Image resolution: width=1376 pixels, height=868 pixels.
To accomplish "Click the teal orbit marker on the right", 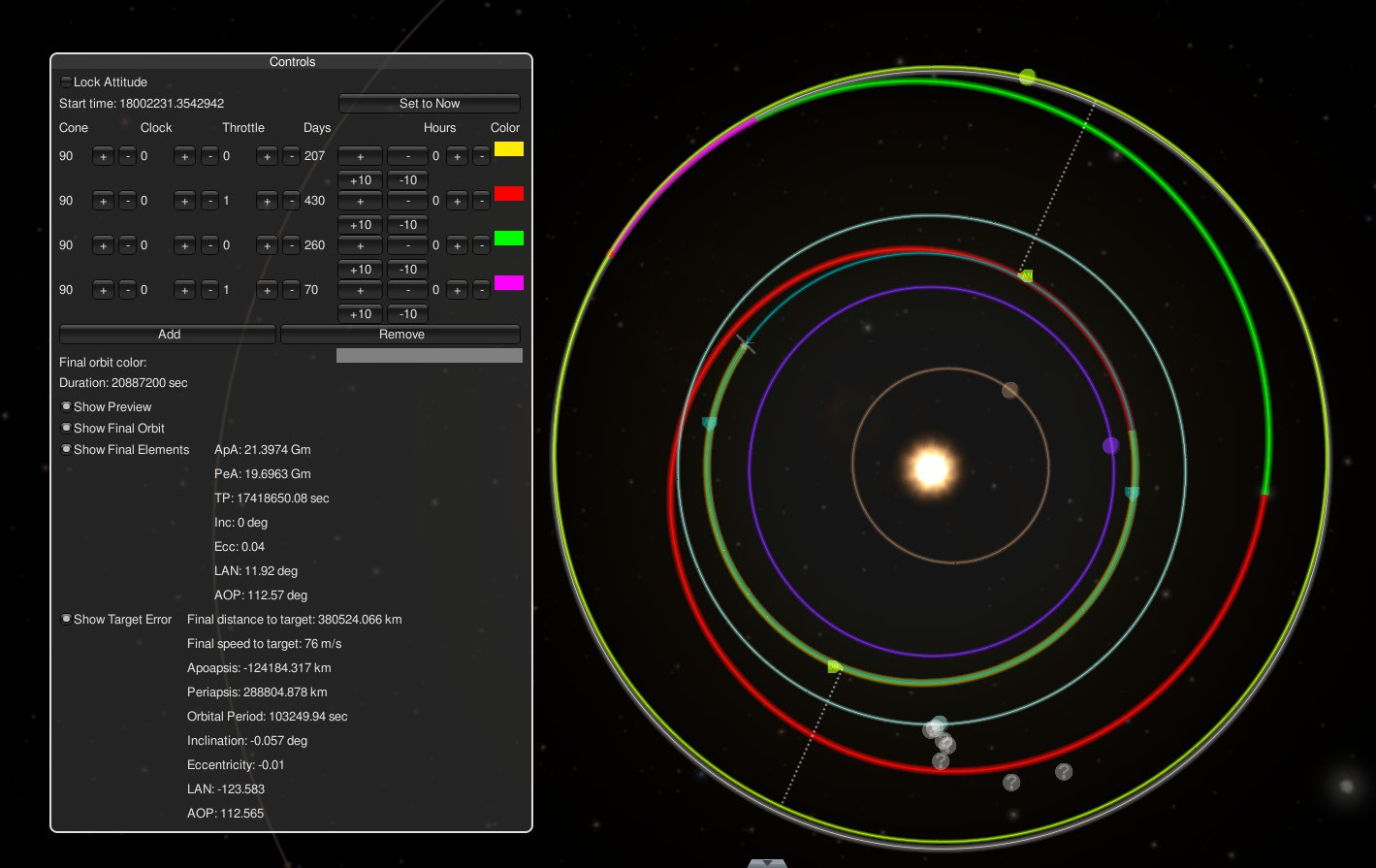I will [1132, 494].
